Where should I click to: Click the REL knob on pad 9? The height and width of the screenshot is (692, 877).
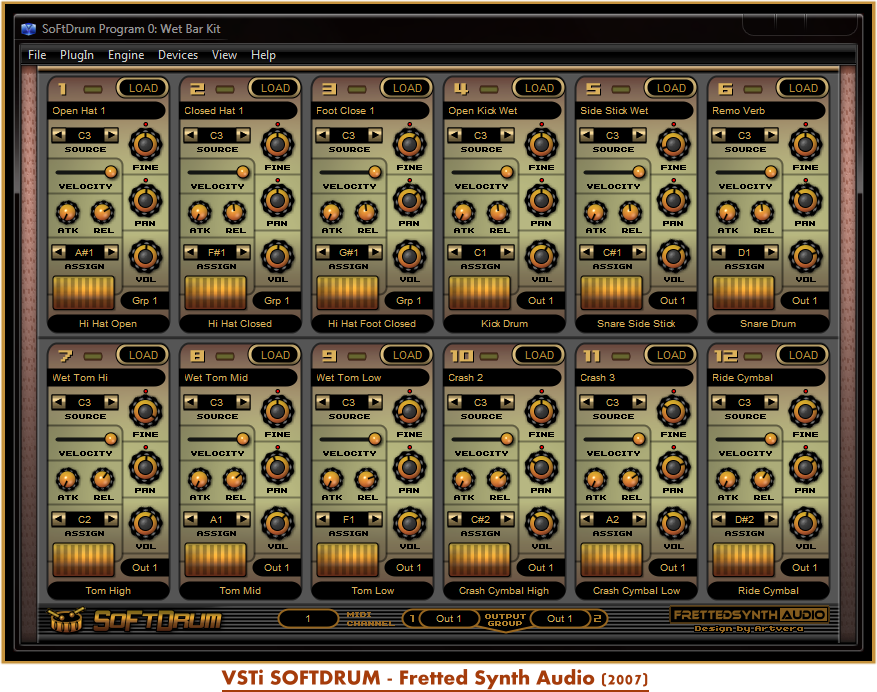(367, 479)
